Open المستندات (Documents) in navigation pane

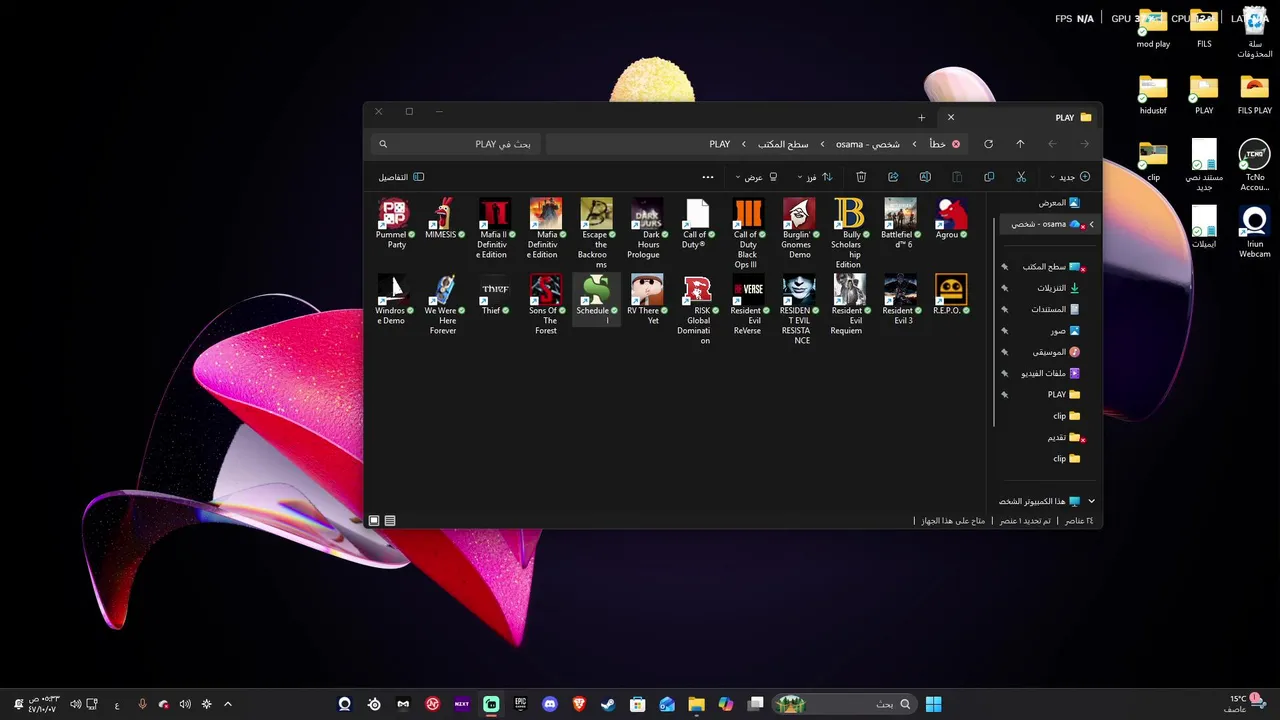1056,309
